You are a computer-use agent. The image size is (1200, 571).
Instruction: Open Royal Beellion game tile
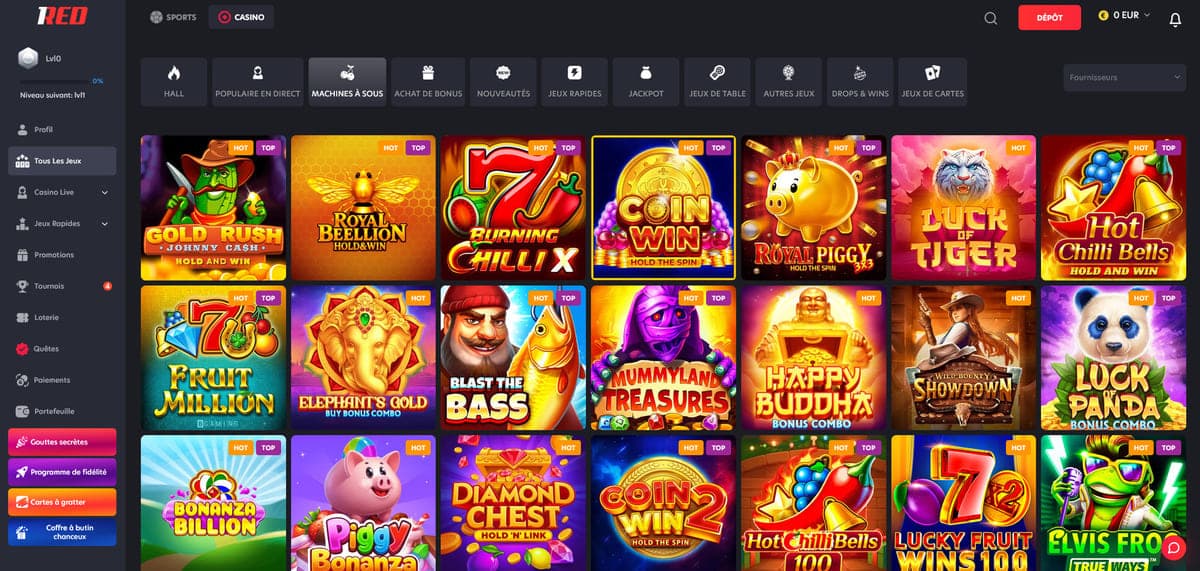click(363, 208)
